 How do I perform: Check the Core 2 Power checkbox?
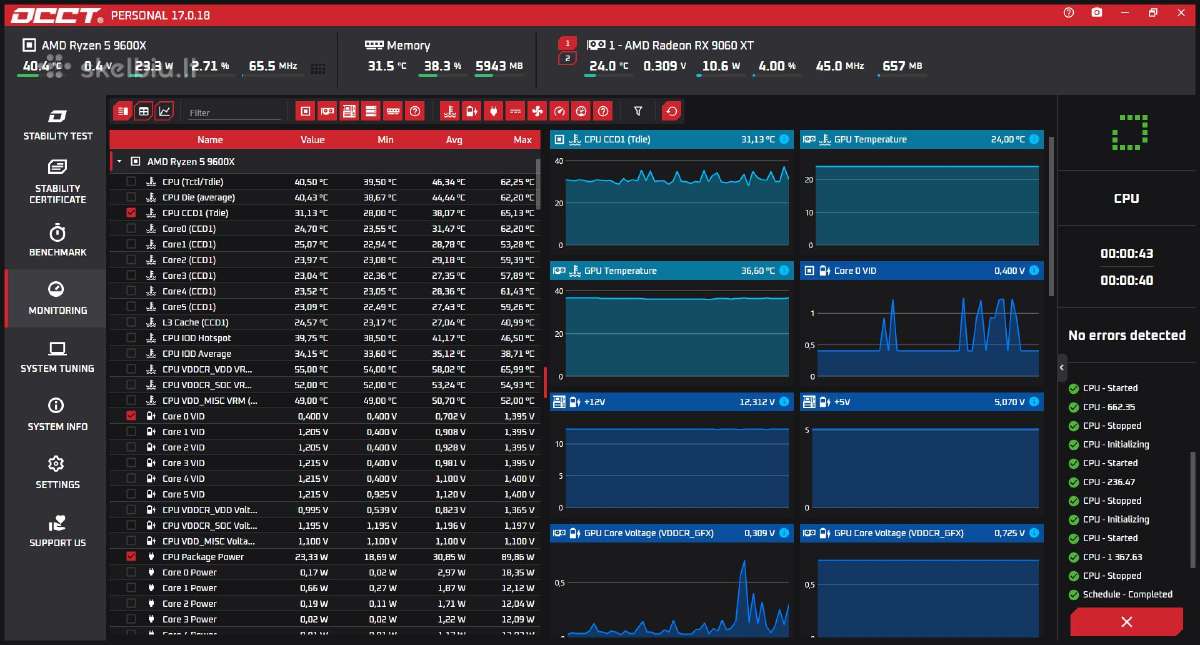[131, 604]
